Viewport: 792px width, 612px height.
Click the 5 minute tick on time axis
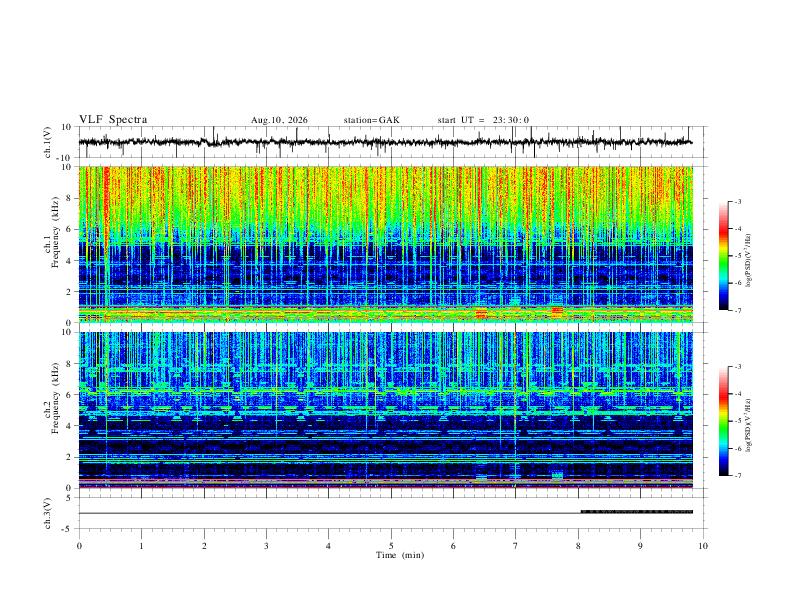(391, 546)
